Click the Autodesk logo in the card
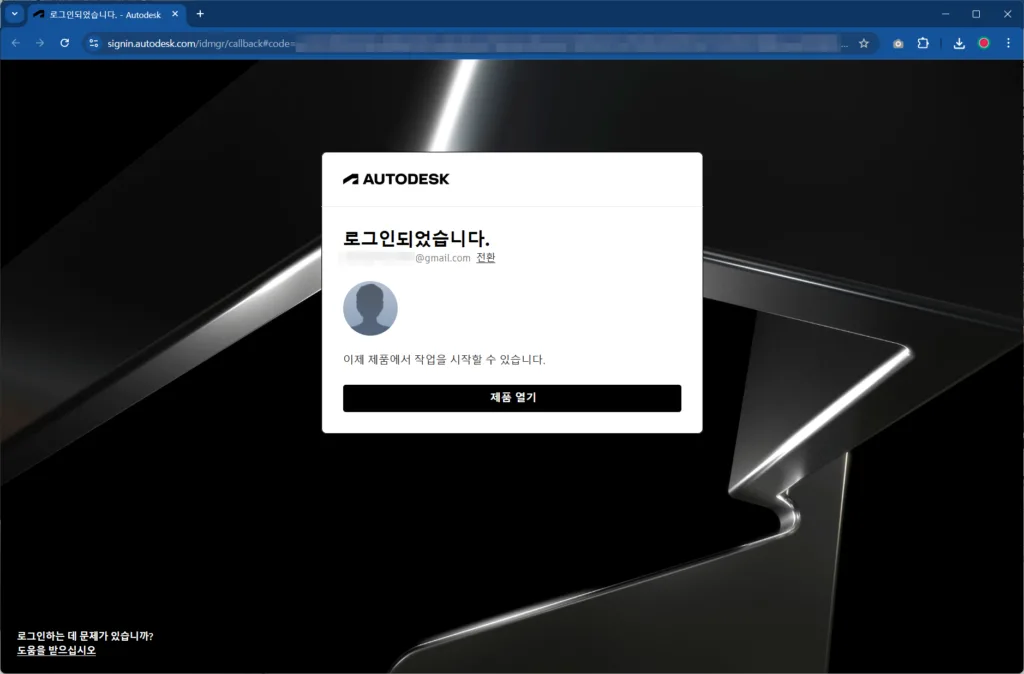This screenshot has height=674, width=1024. [396, 179]
